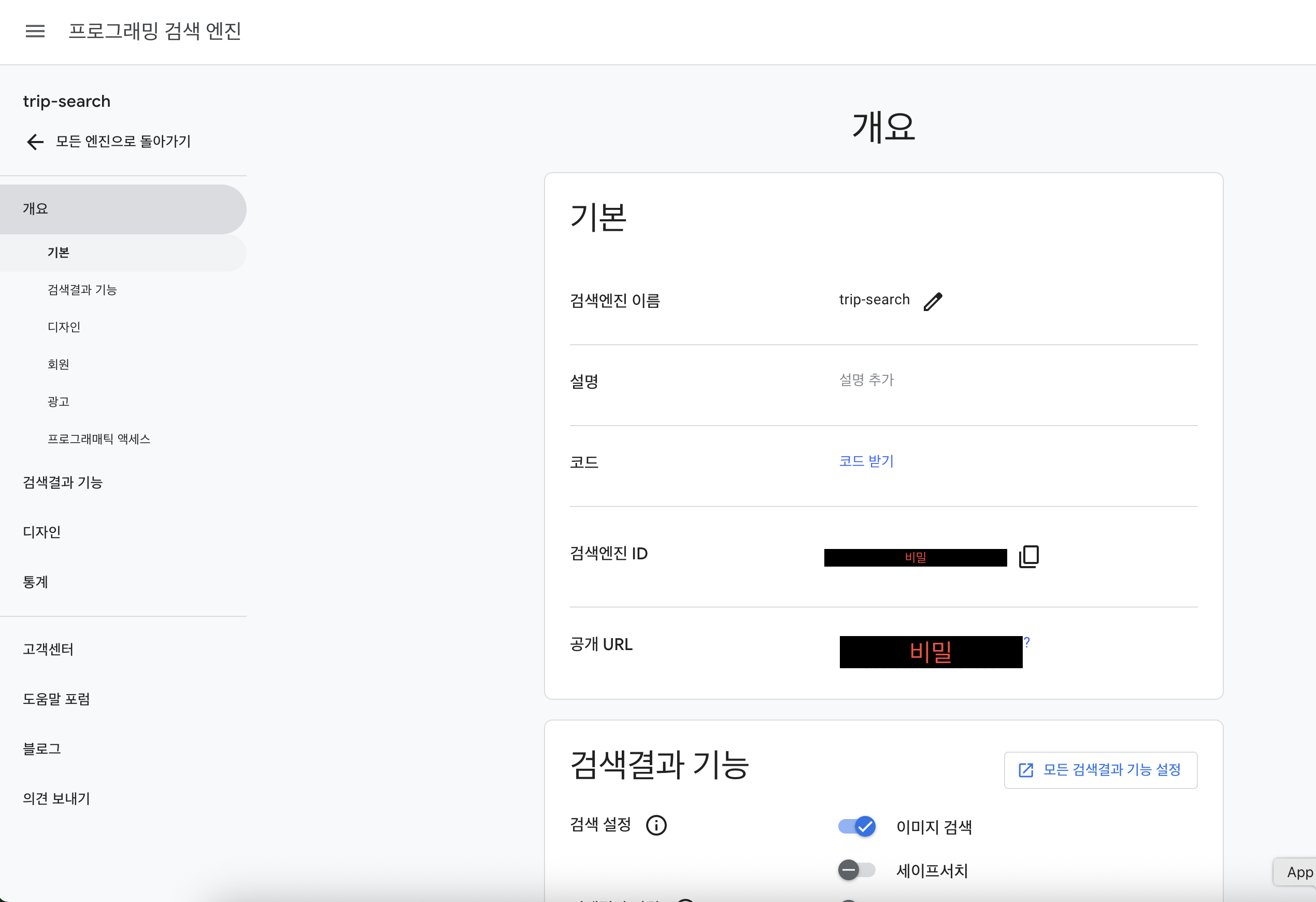Select the 기본 sub-item
The height and width of the screenshot is (902, 1316).
click(x=59, y=252)
